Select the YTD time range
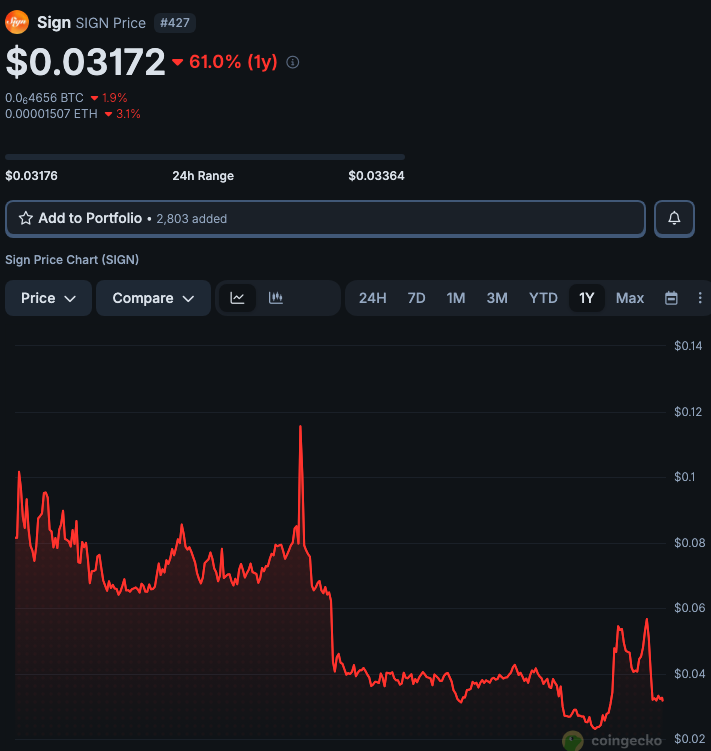711x751 pixels. pos(543,298)
